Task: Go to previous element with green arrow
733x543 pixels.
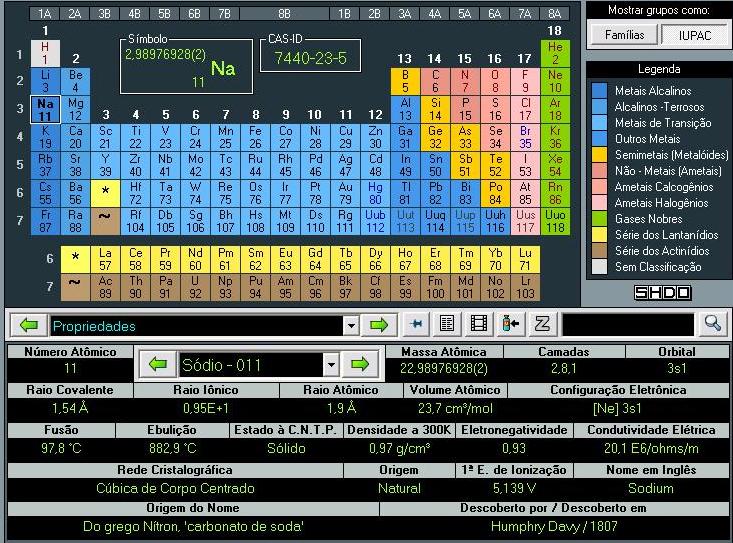Action: click(158, 364)
